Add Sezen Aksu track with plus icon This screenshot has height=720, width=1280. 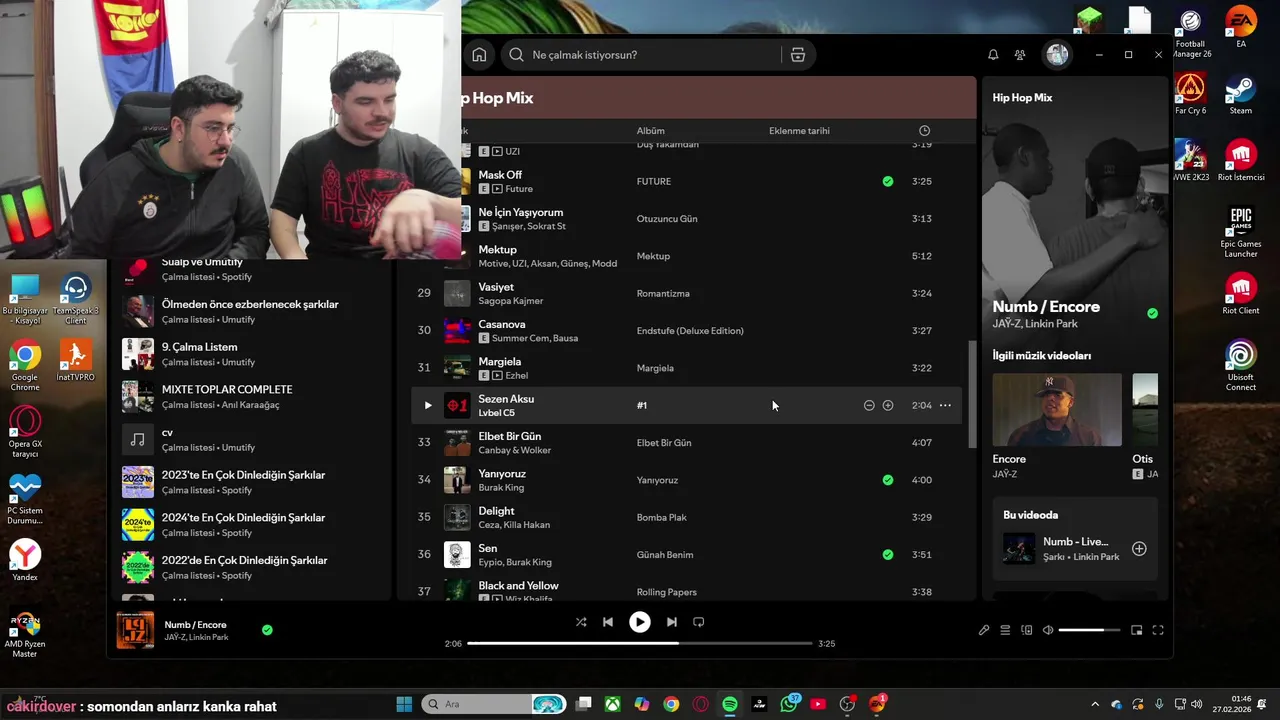coord(888,405)
